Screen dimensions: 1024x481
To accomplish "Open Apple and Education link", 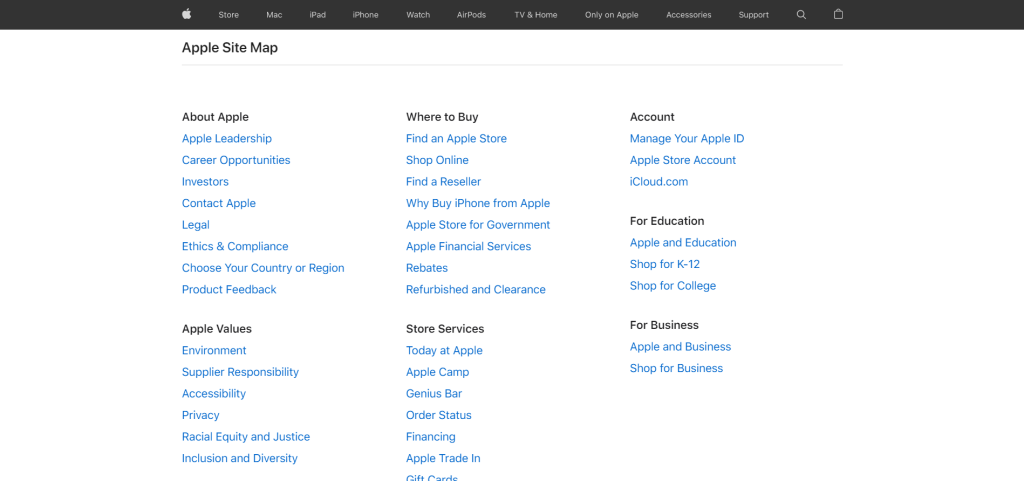I will 683,242.
